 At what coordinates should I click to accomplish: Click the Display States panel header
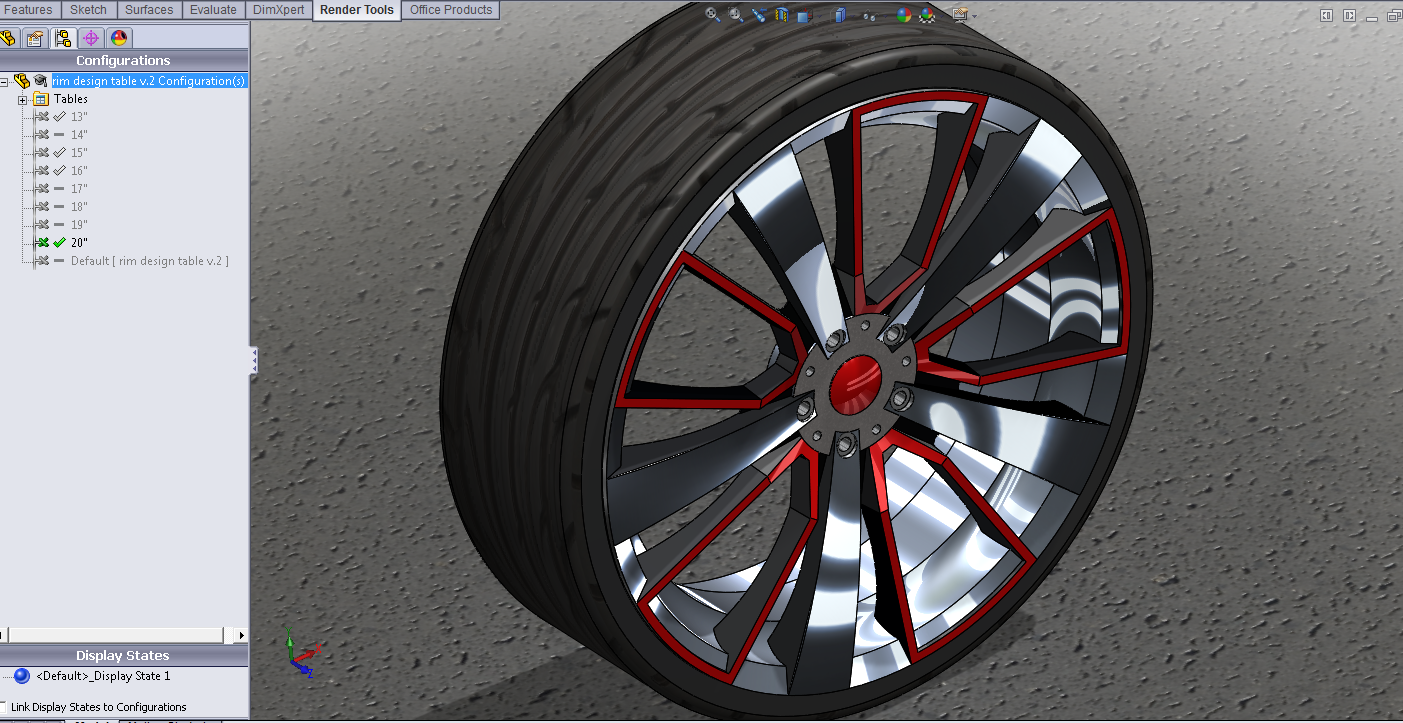click(124, 655)
